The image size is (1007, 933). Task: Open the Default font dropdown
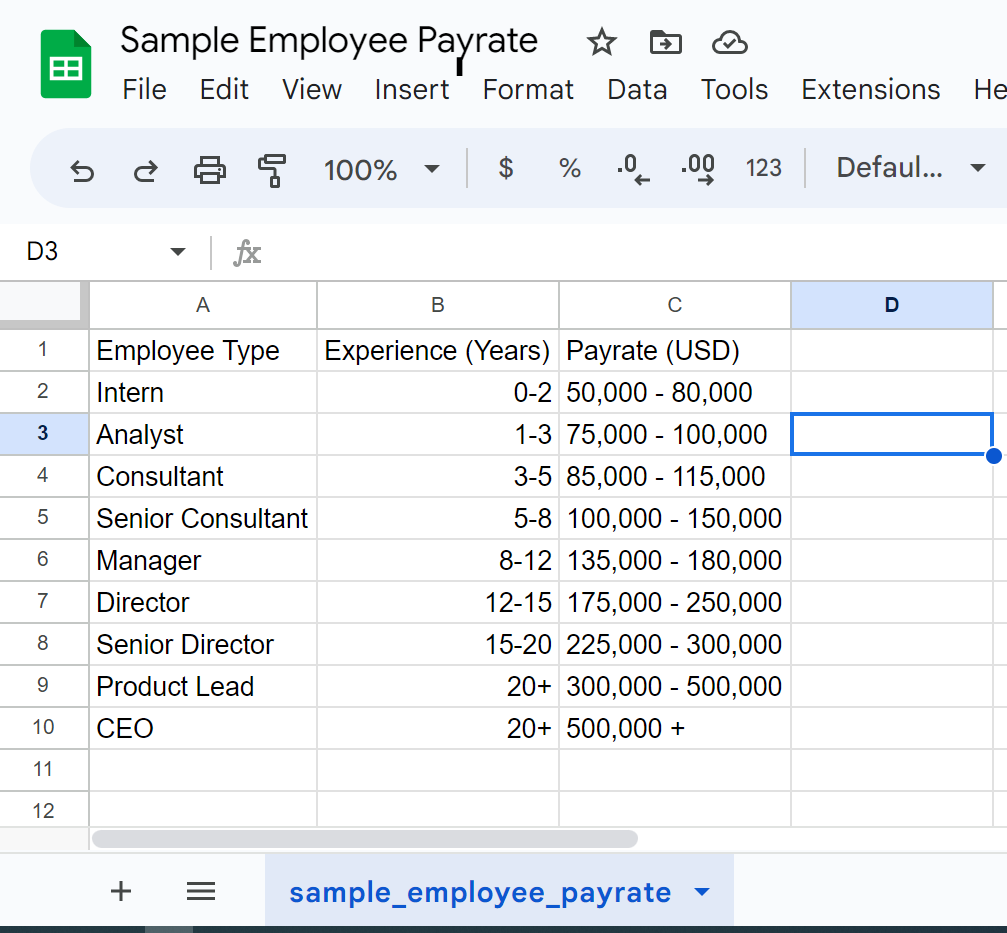(912, 168)
